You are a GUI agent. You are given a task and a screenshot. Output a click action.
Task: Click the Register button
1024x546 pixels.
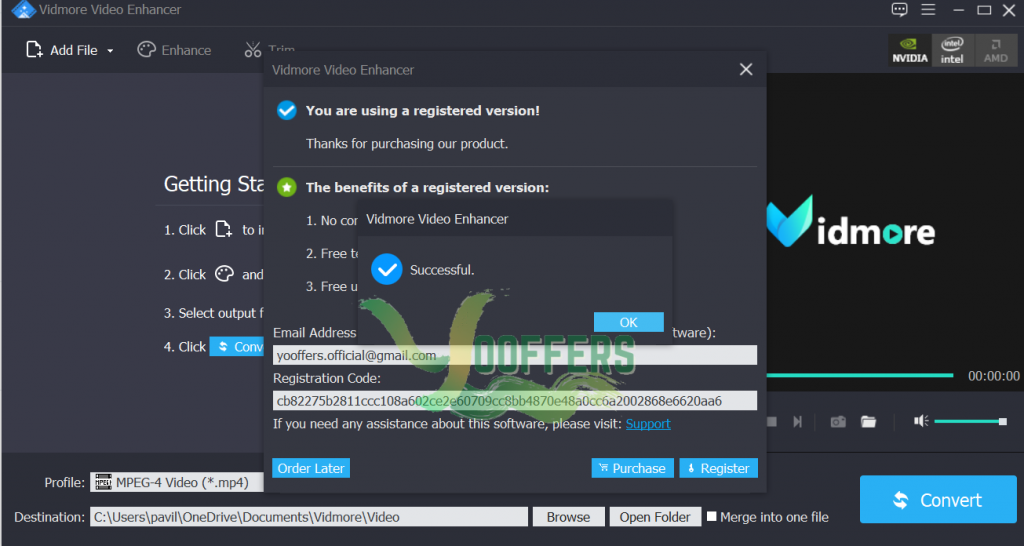coord(718,468)
